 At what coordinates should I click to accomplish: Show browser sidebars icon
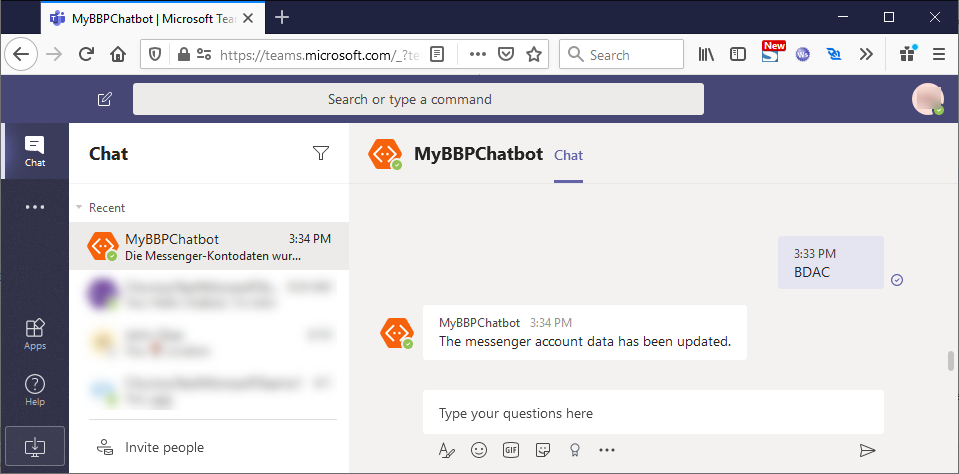[x=738, y=54]
